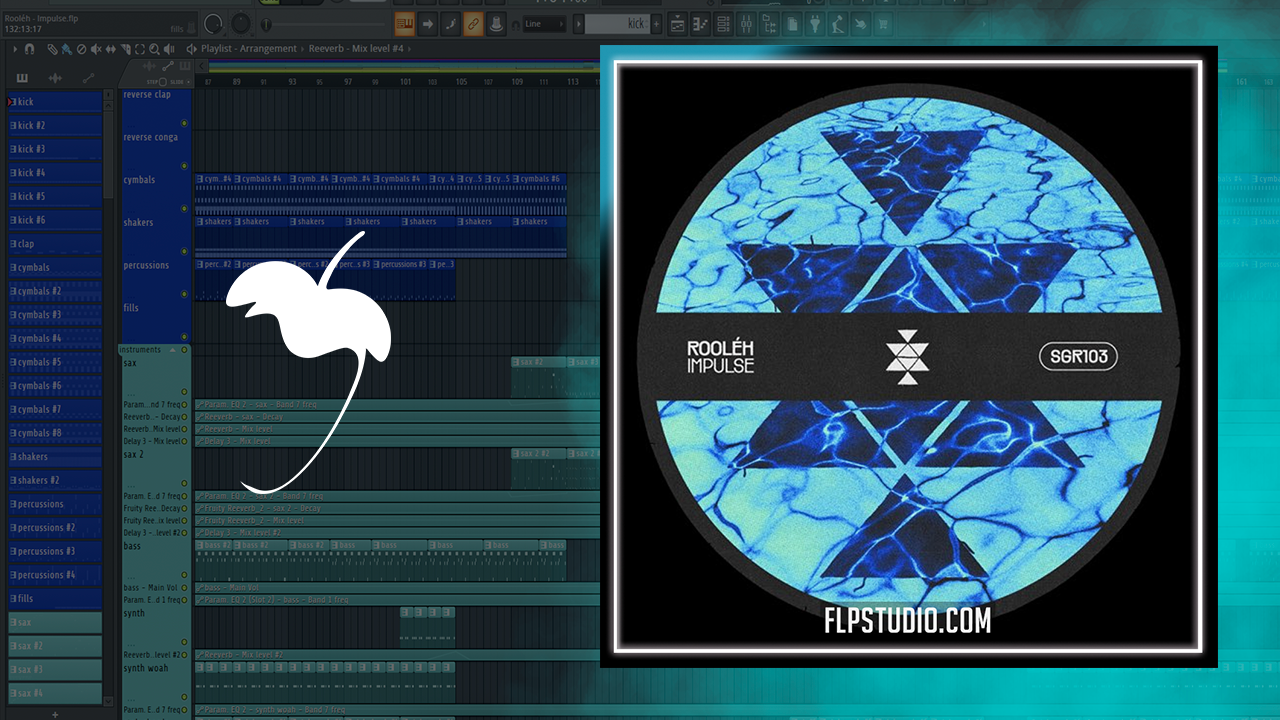Select the Paint brush tool in playlist toolbar

pos(66,48)
